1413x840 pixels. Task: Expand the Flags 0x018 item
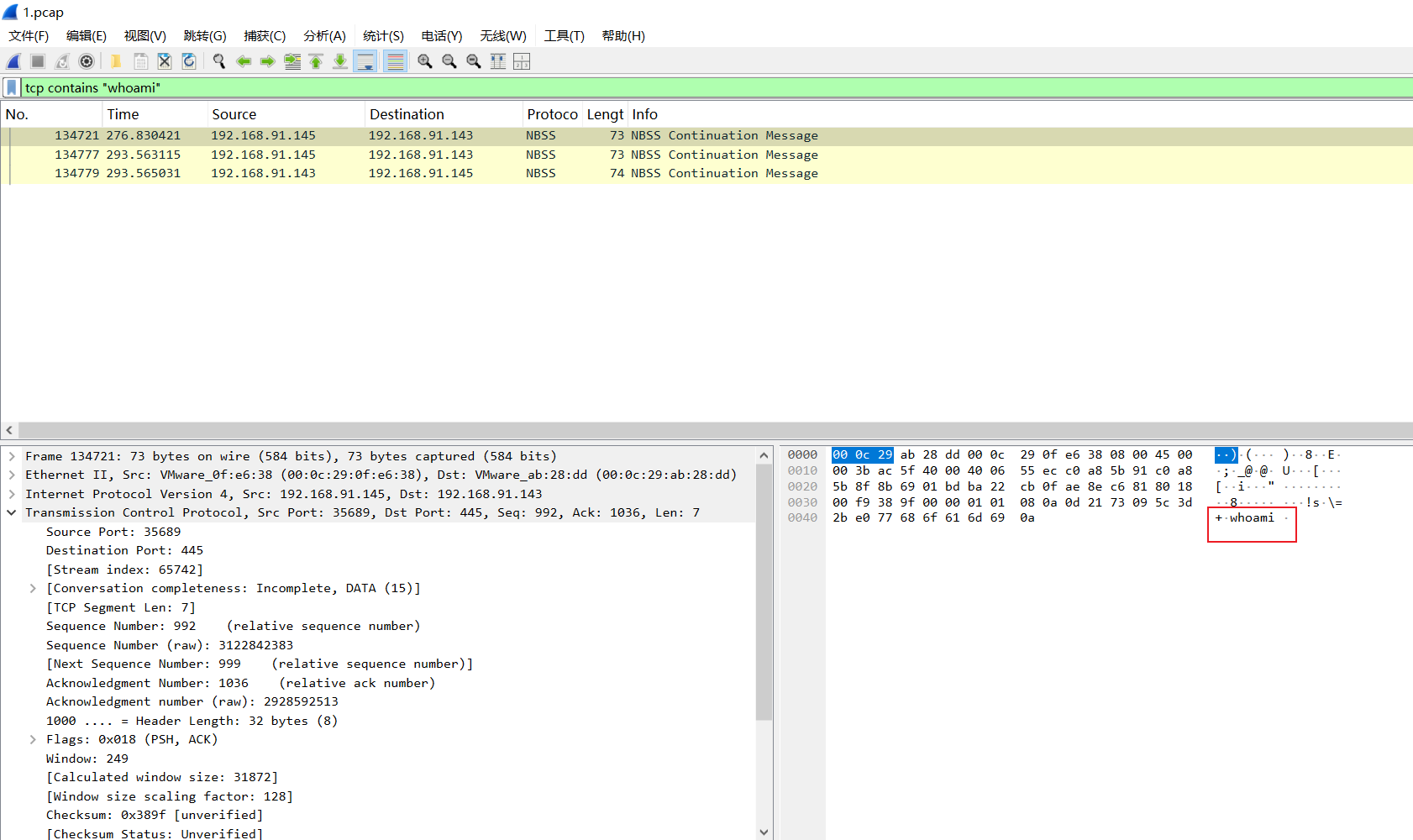click(x=33, y=739)
